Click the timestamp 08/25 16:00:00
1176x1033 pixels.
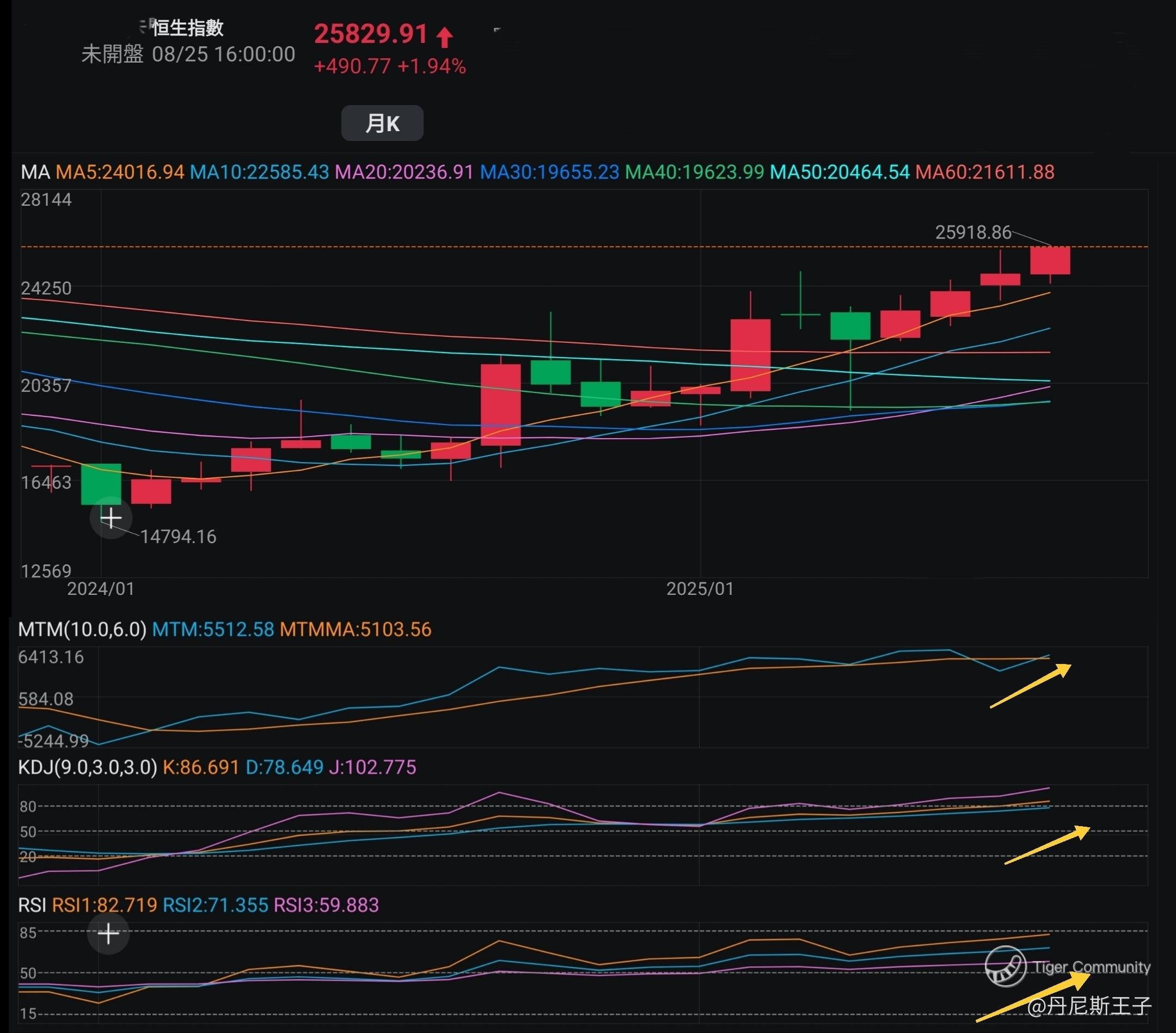224,54
